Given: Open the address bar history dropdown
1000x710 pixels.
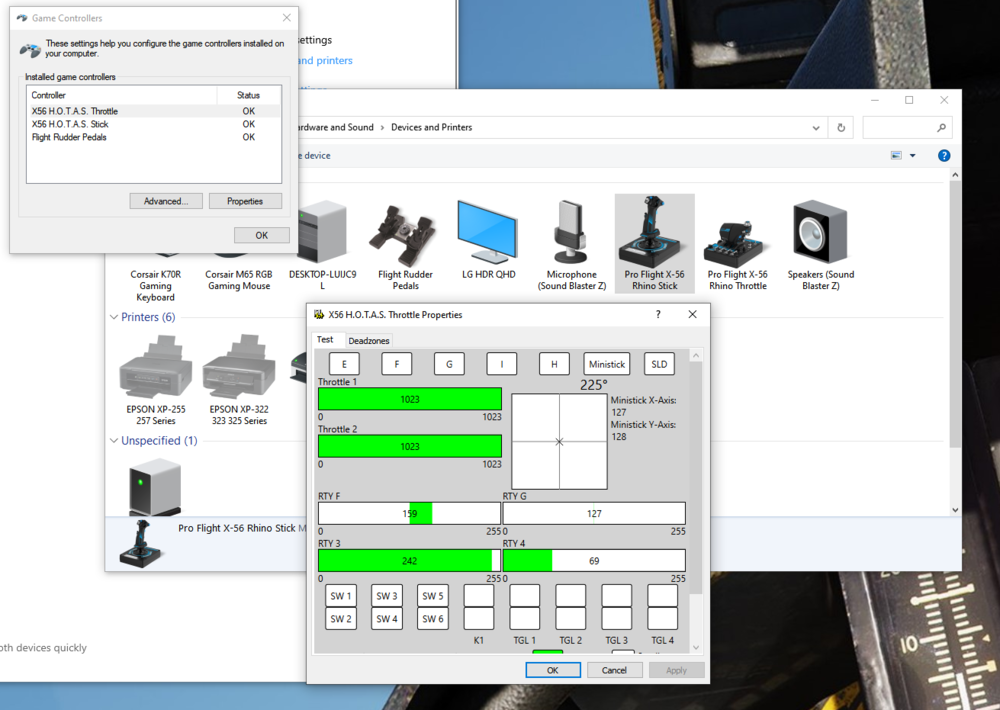Looking at the screenshot, I should click(x=817, y=128).
